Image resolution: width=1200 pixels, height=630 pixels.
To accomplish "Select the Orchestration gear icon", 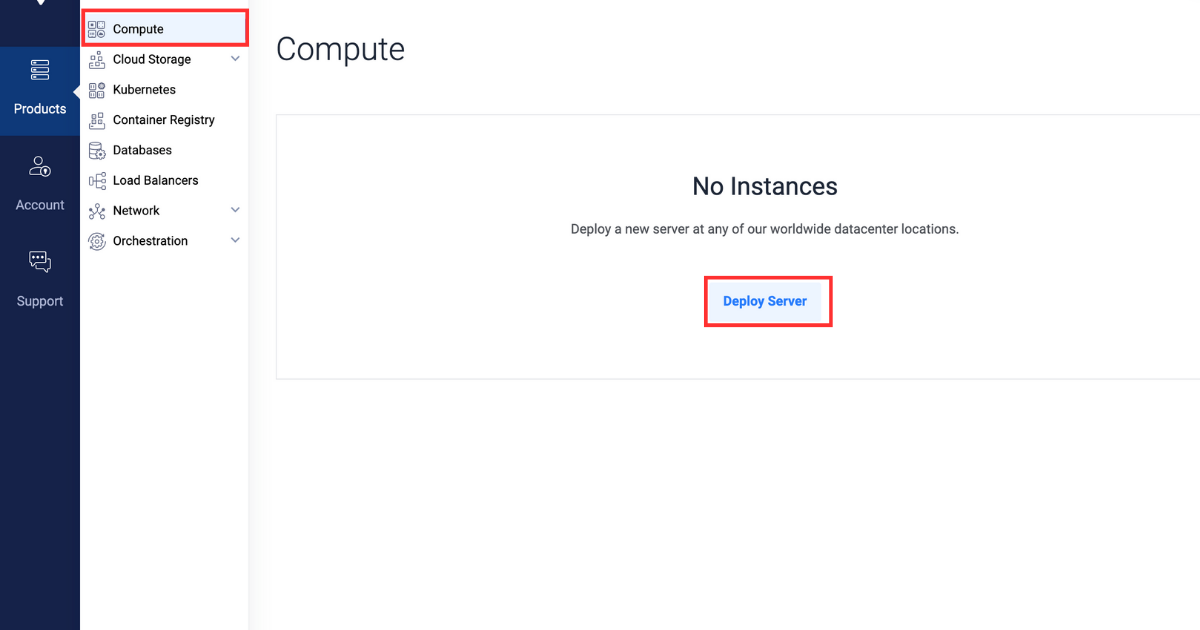I will pyautogui.click(x=97, y=240).
